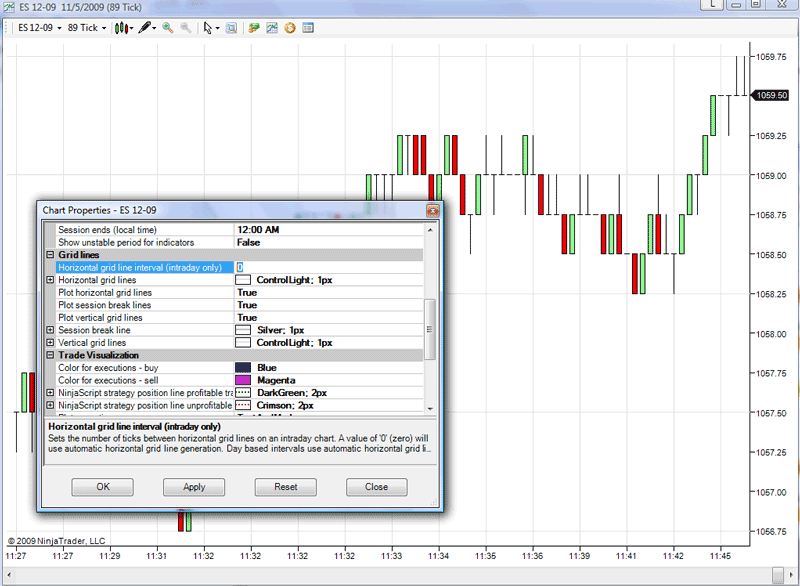The image size is (800, 586).
Task: Open drawing tools dropdown arrow
Action: pyautogui.click(x=154, y=29)
